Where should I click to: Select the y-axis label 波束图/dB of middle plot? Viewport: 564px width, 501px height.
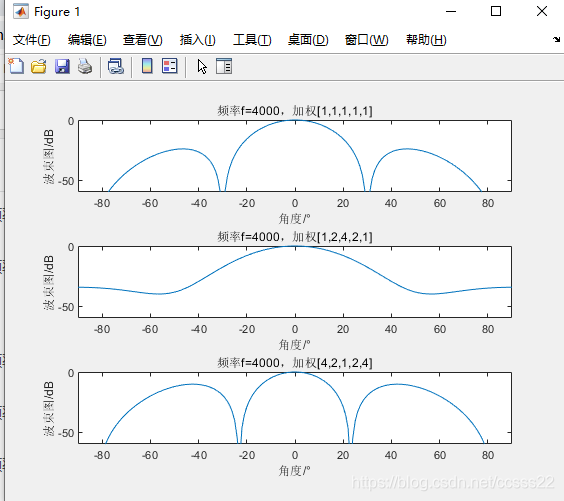click(x=49, y=282)
